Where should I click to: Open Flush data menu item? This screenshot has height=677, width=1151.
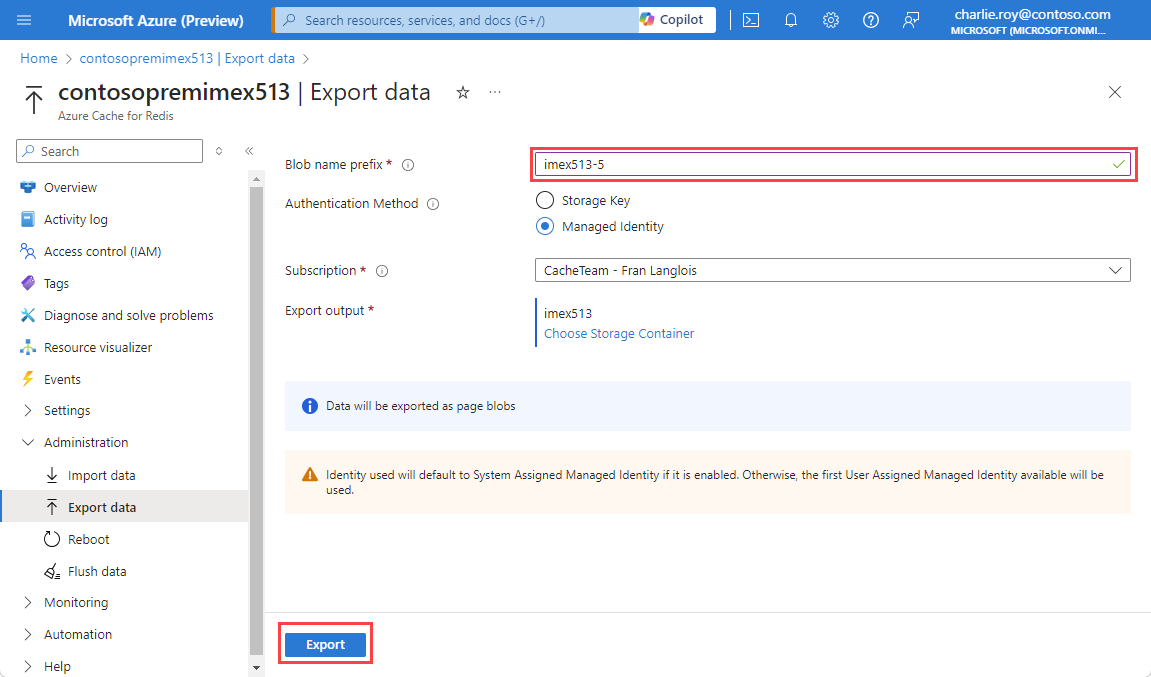tap(97, 571)
